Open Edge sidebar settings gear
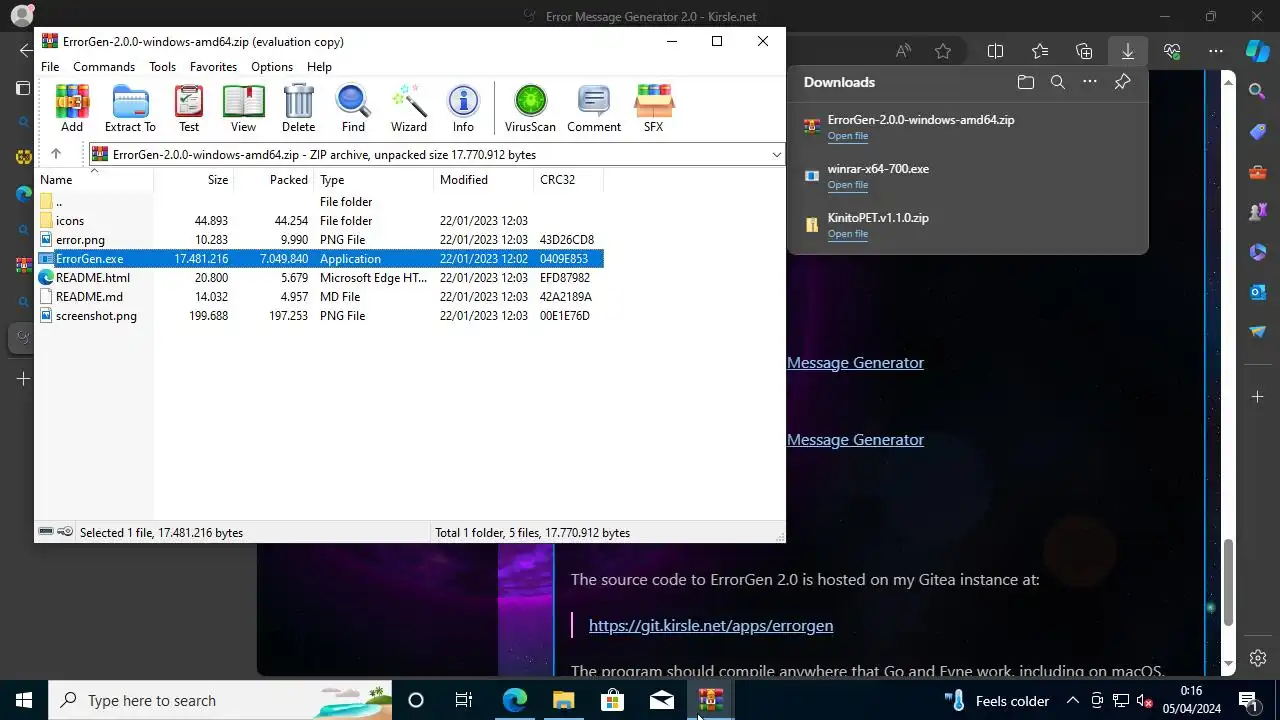This screenshot has height=720, width=1280. 1258,658
